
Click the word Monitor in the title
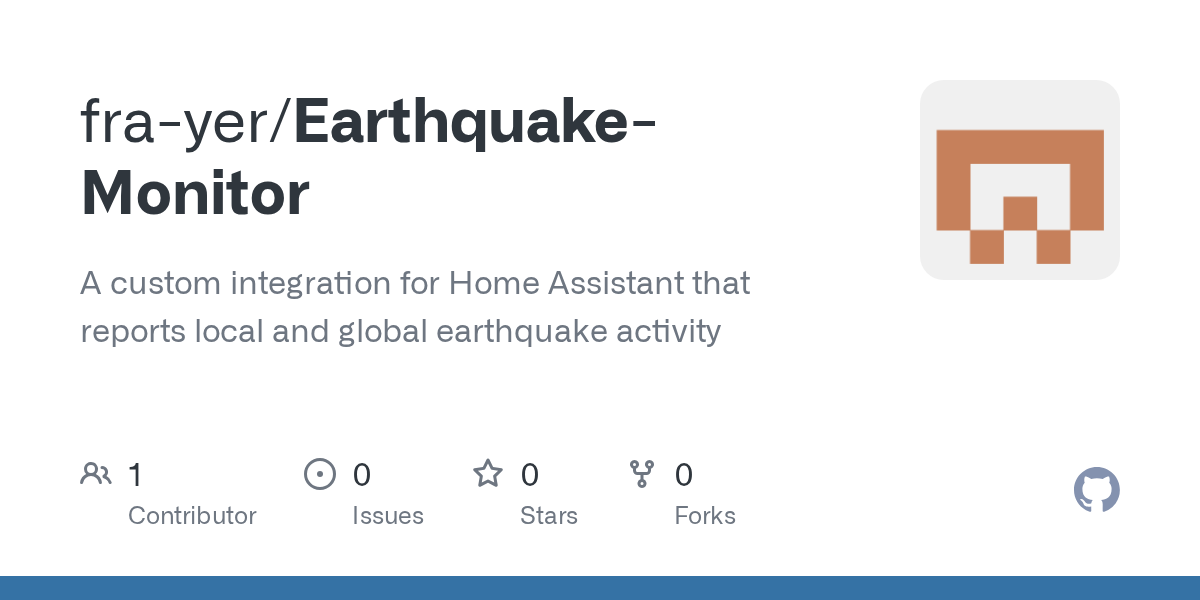[195, 193]
